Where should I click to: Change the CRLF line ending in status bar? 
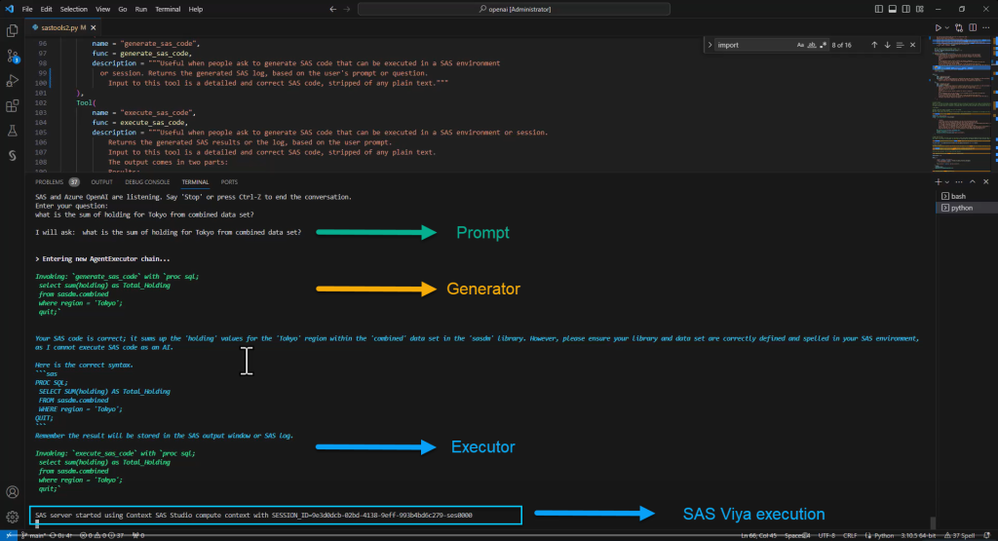[x=850, y=535]
